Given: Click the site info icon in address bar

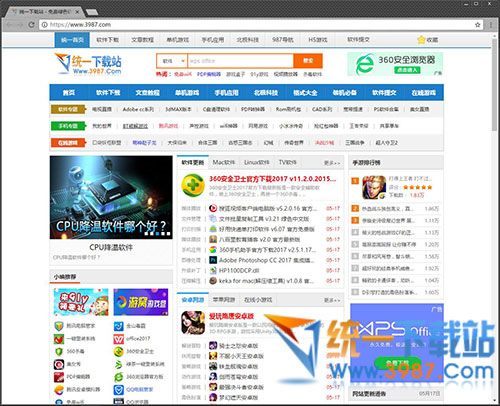Looking at the screenshot, I should 44,25.
